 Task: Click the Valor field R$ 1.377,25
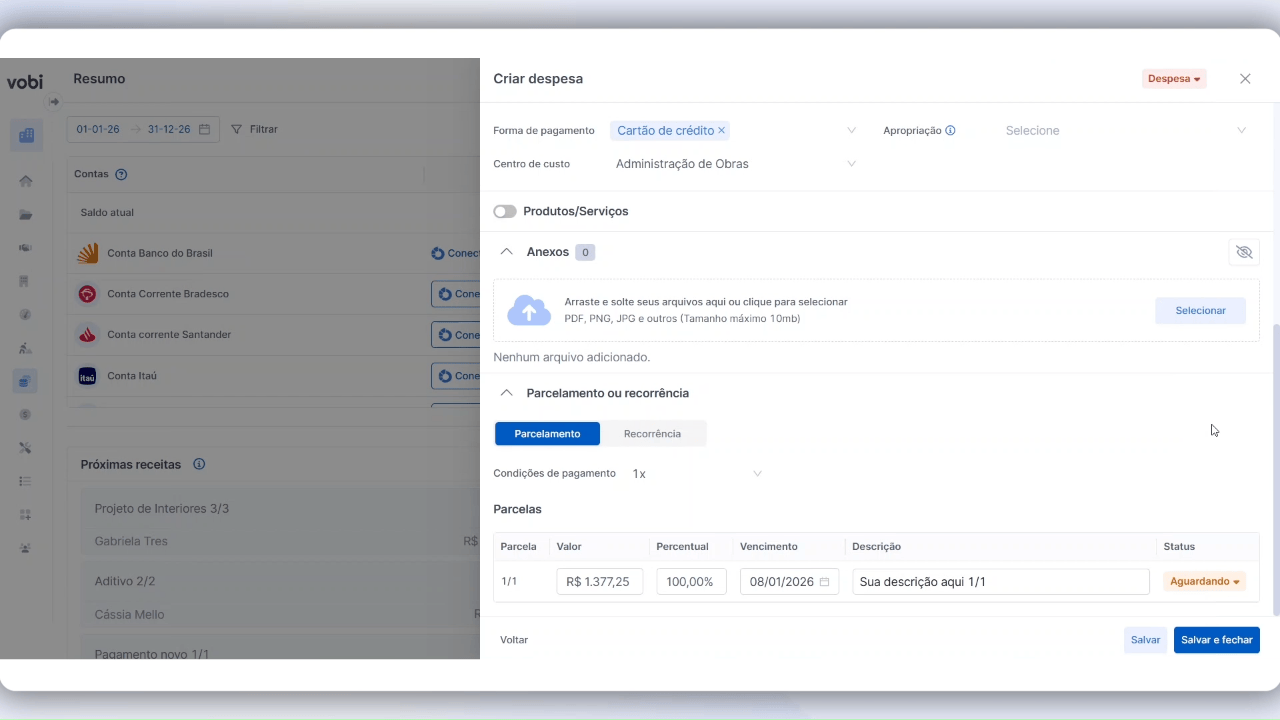[599, 582]
